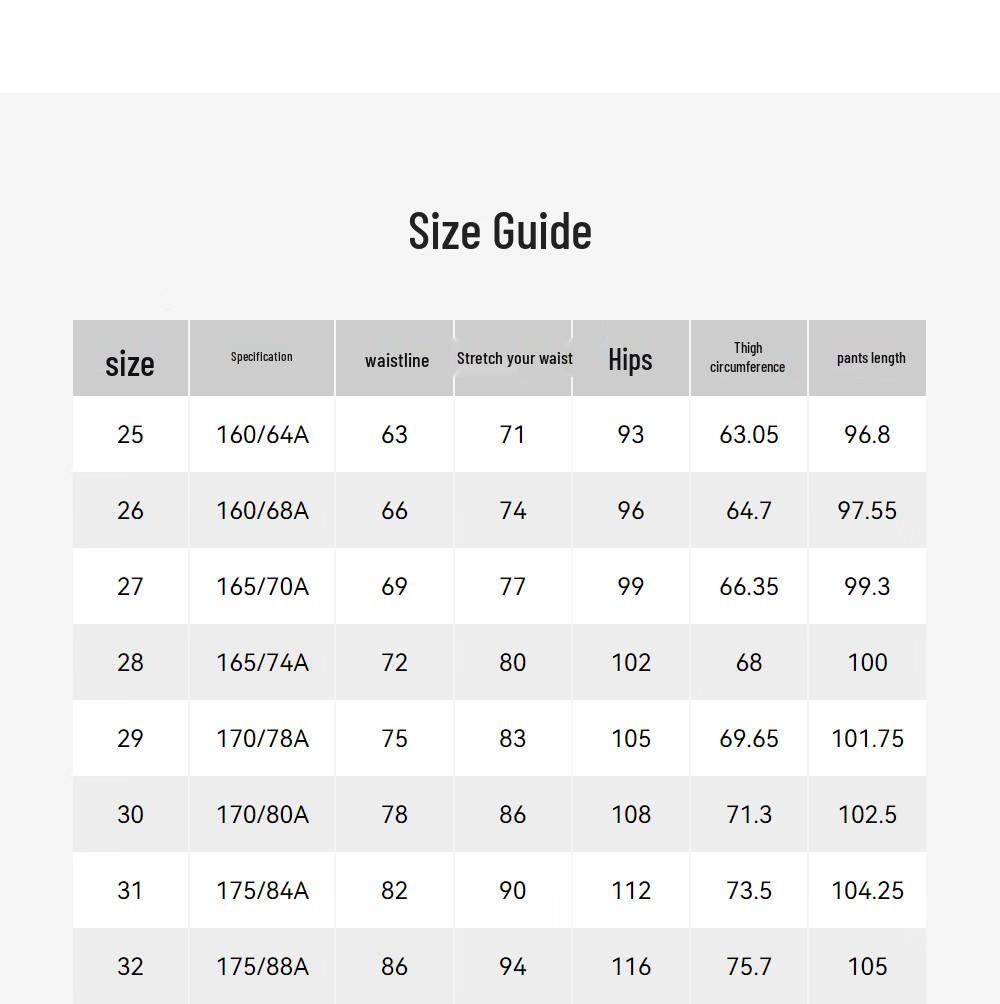
Task: Select the pants length 96.8 cell
Action: 867,435
